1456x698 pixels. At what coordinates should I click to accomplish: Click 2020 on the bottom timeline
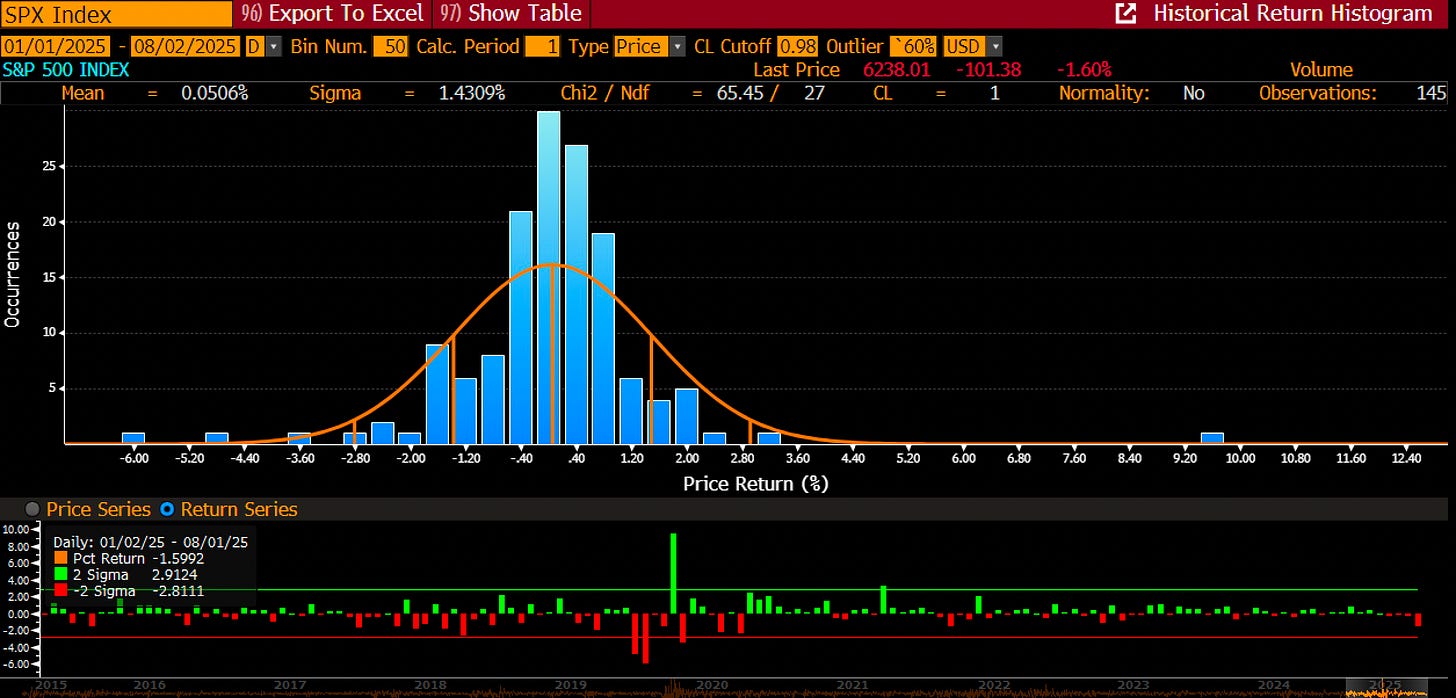click(711, 685)
